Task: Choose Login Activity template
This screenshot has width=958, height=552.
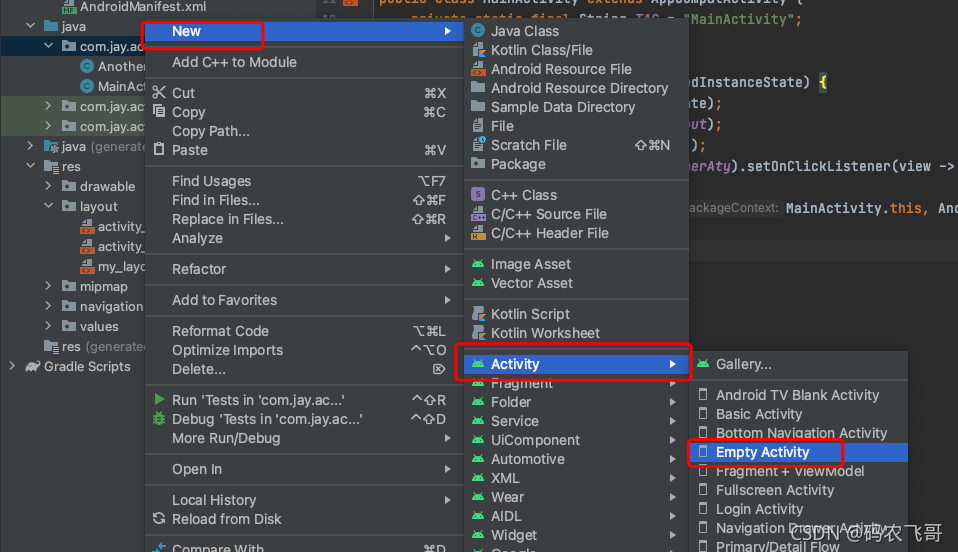Action: tap(759, 509)
